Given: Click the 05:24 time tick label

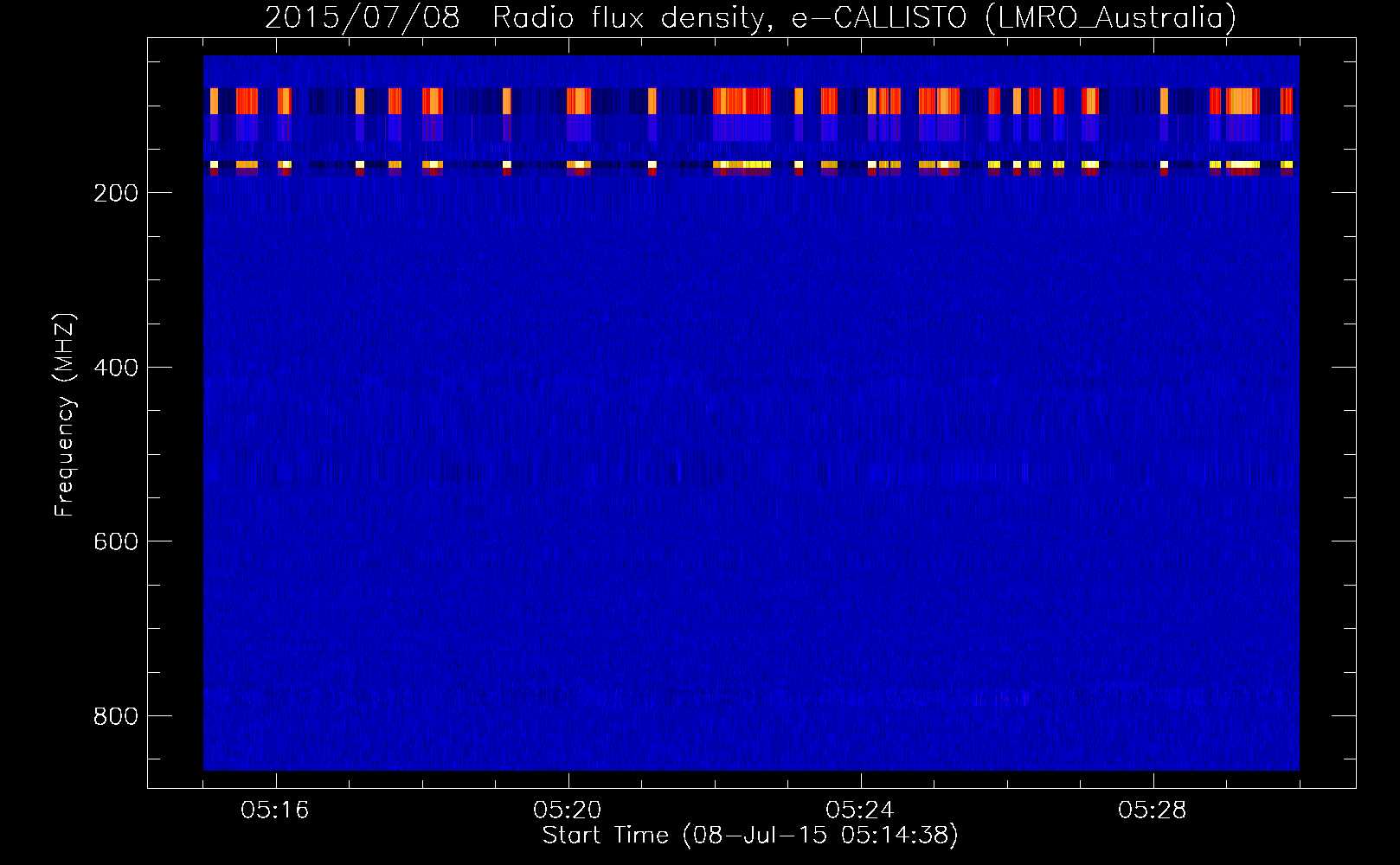Looking at the screenshot, I should [860, 811].
